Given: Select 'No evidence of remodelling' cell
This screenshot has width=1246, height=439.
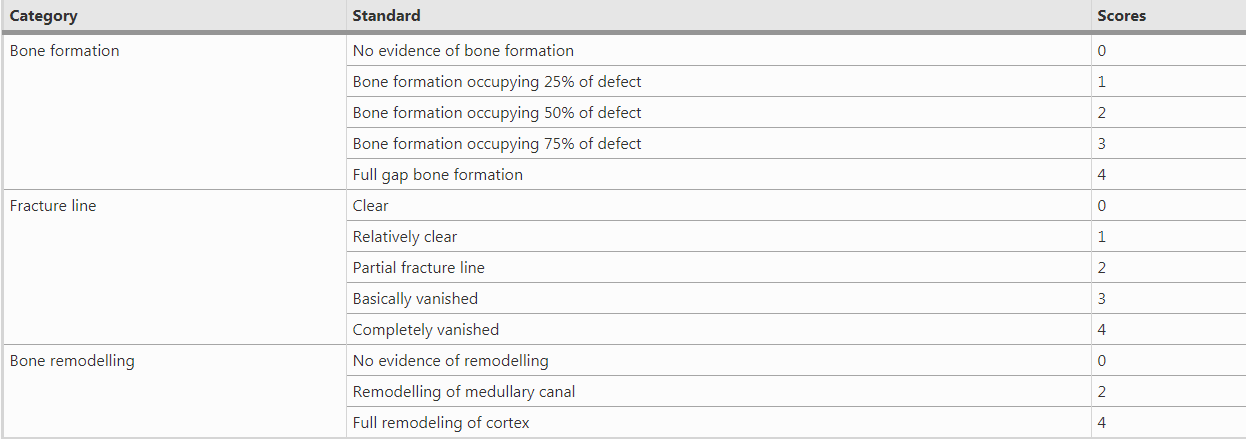Looking at the screenshot, I should 451,361.
